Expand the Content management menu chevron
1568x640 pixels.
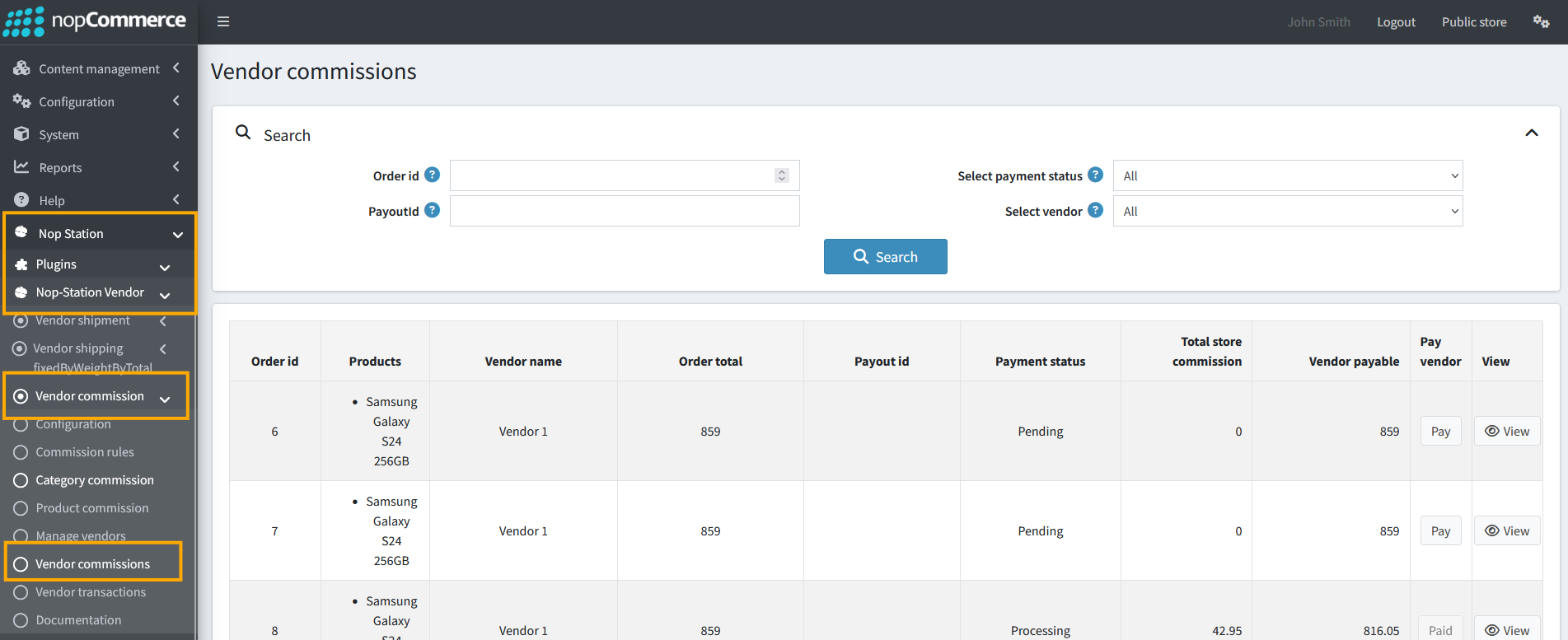pyautogui.click(x=176, y=68)
